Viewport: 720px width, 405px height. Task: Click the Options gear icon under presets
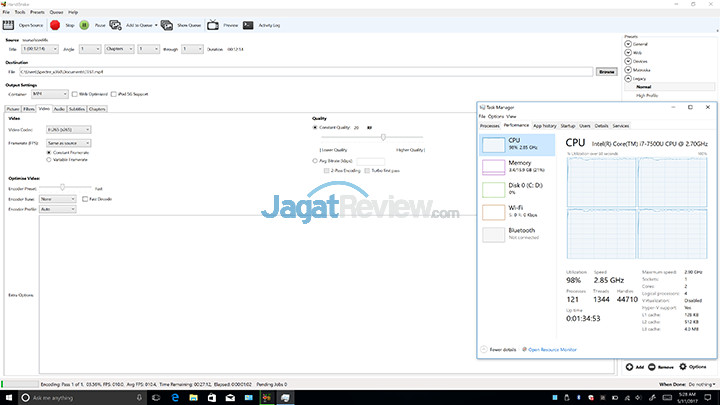[683, 366]
